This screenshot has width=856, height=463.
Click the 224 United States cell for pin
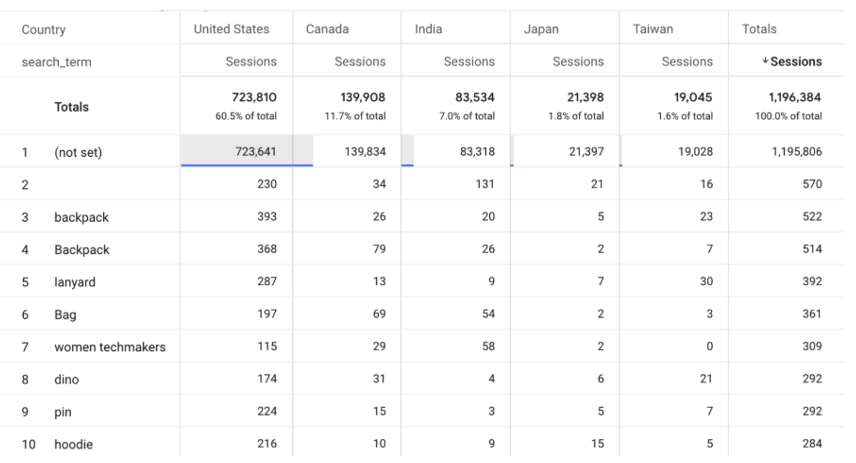coord(267,411)
